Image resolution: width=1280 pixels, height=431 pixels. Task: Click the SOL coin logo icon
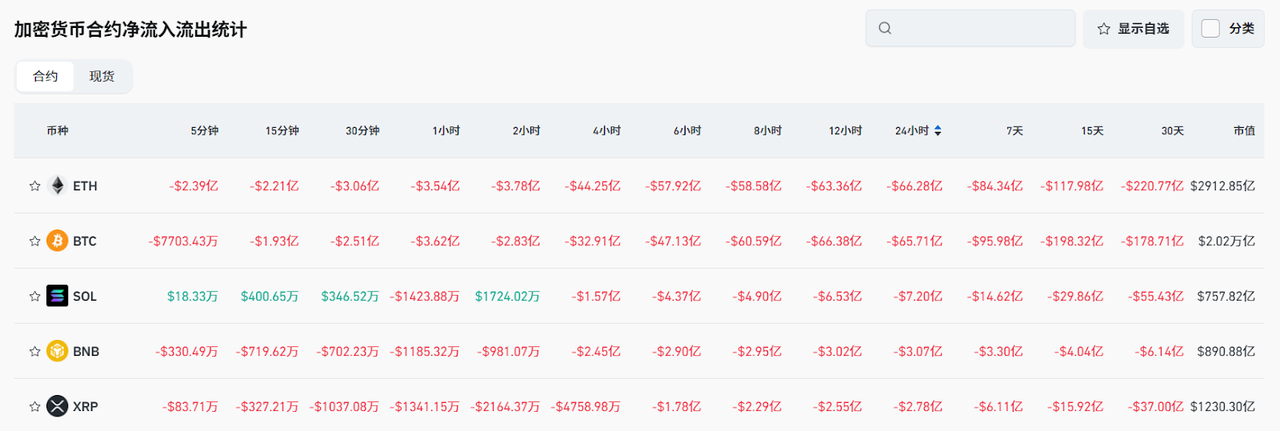[57, 296]
